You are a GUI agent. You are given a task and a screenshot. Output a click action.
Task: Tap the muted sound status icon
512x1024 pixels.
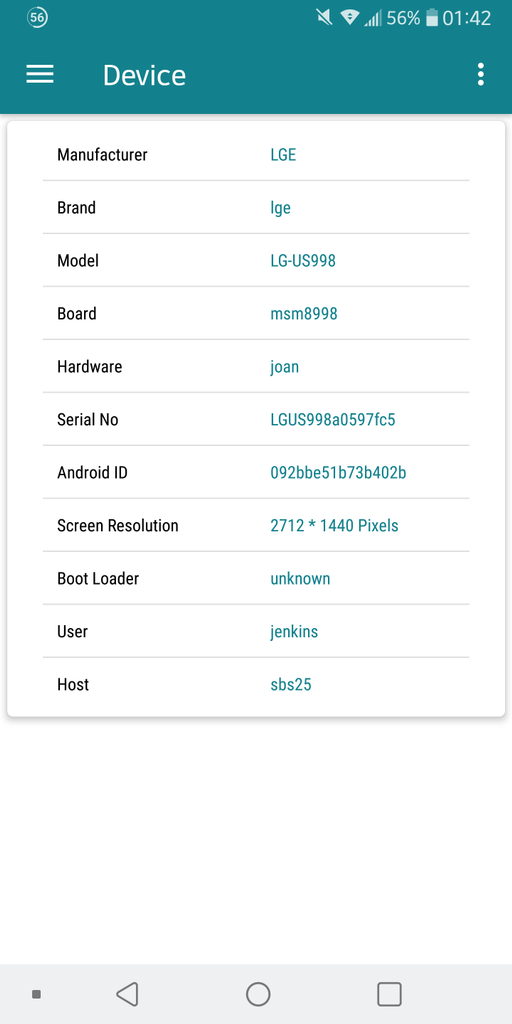click(x=325, y=18)
